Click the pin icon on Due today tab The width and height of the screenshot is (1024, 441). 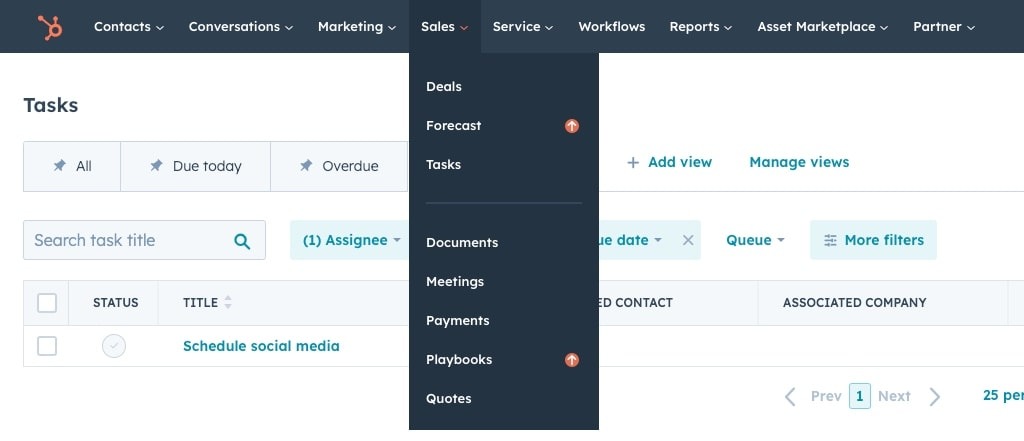click(156, 166)
